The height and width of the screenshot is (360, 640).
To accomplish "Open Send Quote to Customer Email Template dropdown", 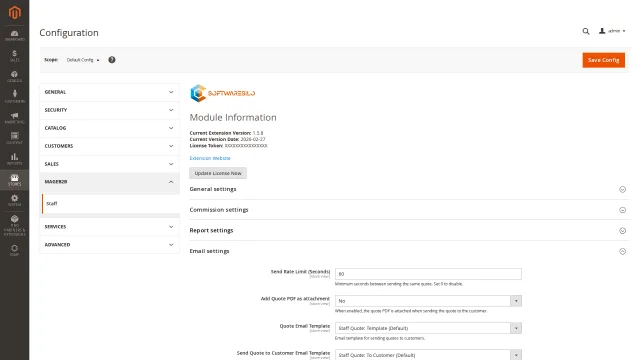I will click(428, 355).
